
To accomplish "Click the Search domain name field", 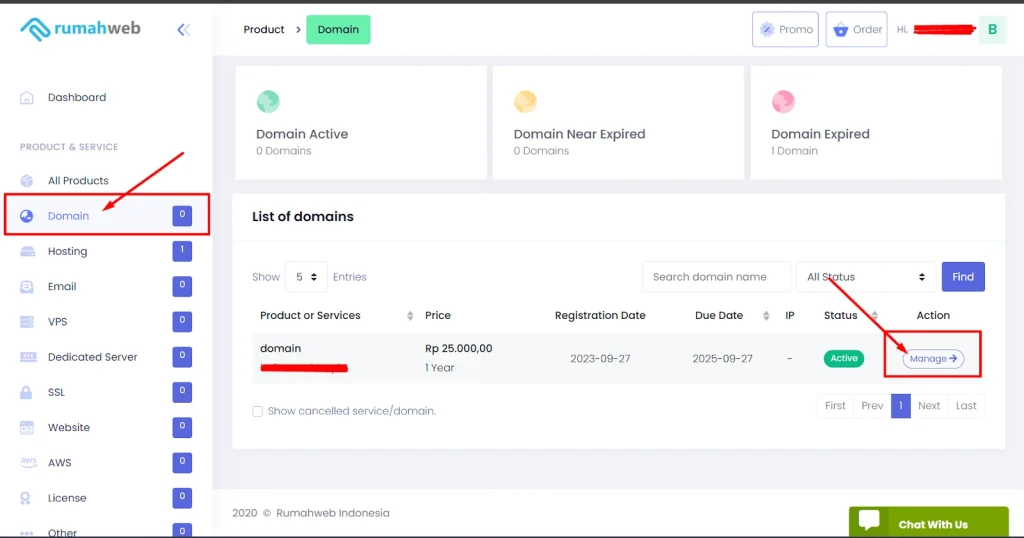I will (x=716, y=277).
